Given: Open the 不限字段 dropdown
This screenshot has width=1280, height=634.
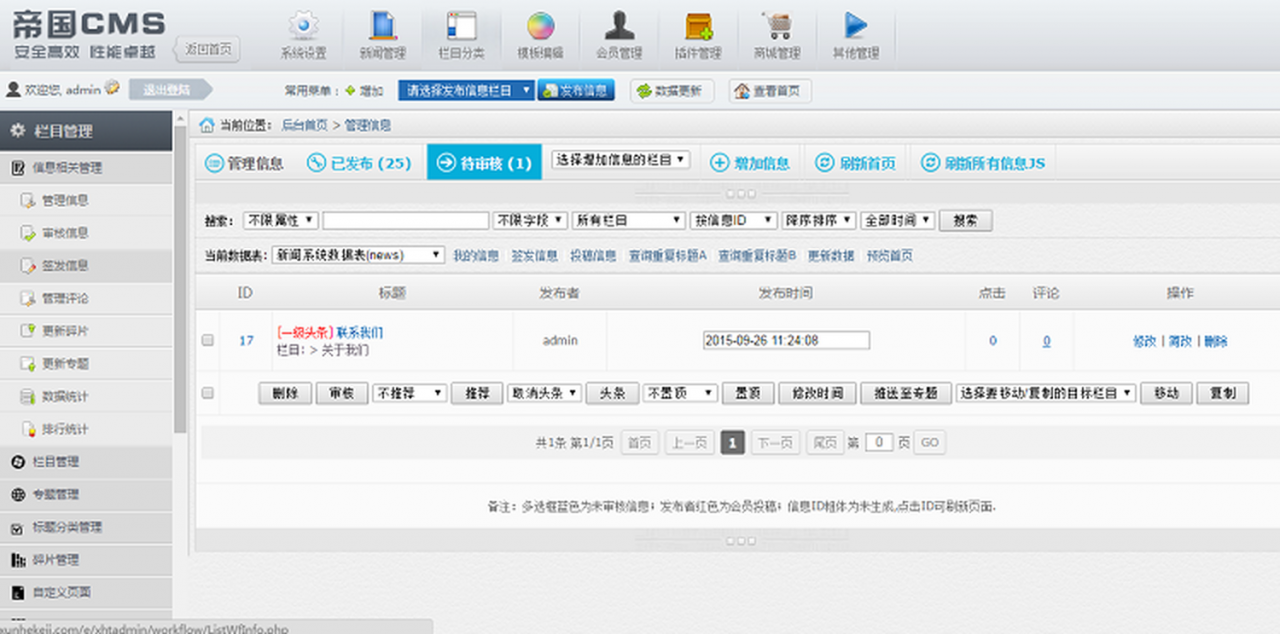Looking at the screenshot, I should (530, 220).
